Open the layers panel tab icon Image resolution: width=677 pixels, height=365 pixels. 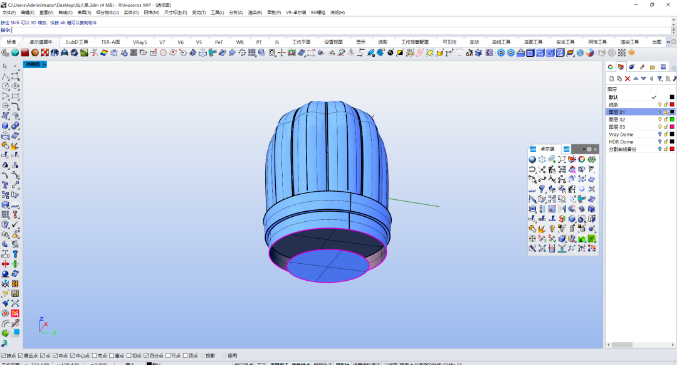tap(621, 67)
